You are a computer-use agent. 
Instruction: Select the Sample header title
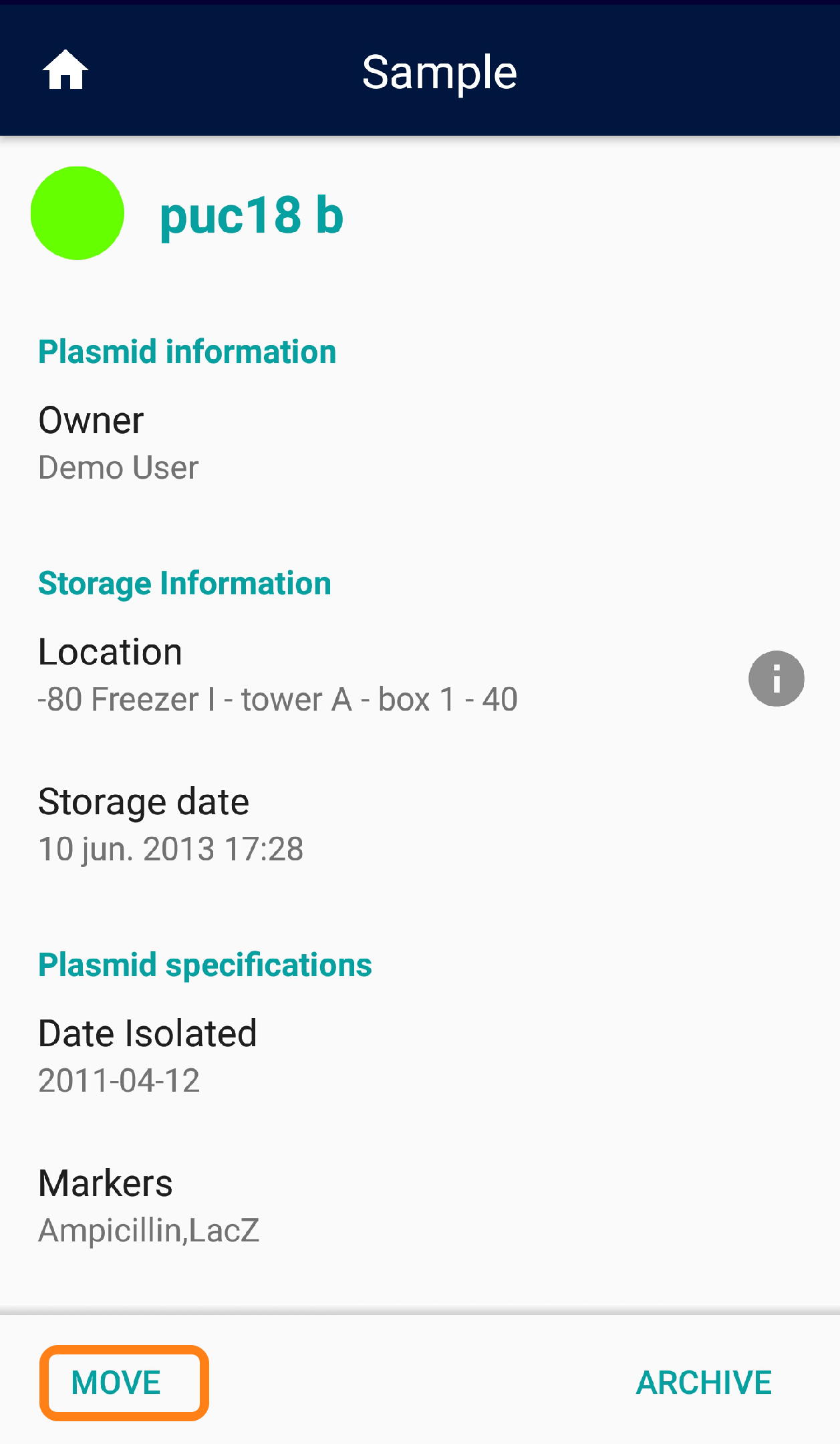[439, 72]
